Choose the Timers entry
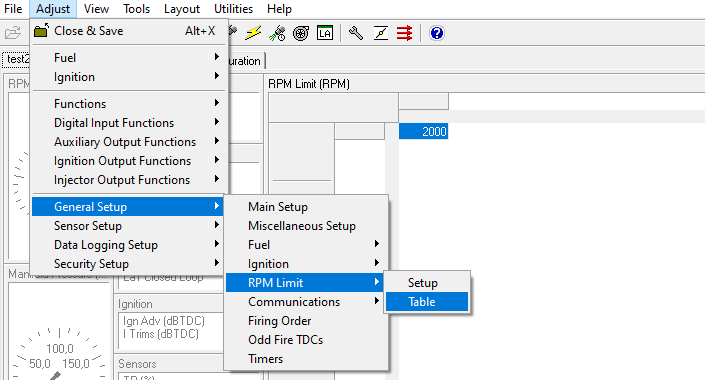The image size is (705, 380). 306,358
